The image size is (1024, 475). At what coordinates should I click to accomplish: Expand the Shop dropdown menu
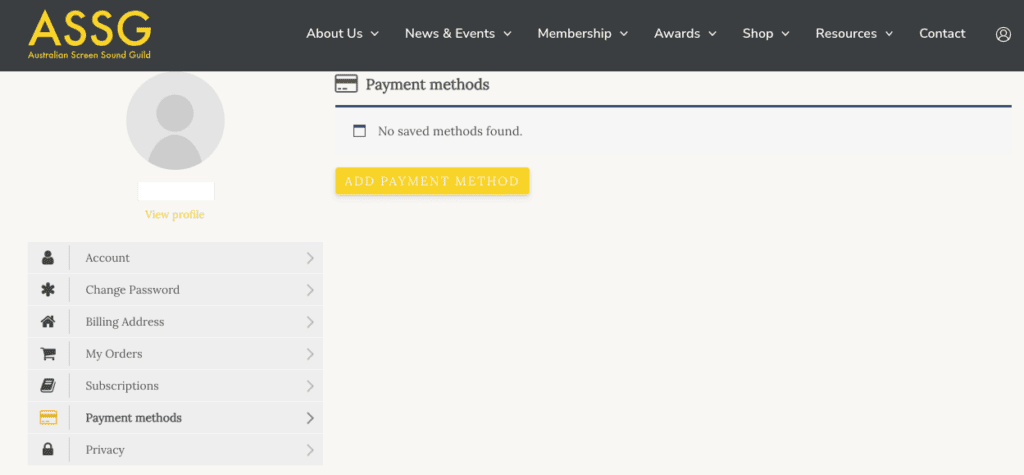coord(766,33)
